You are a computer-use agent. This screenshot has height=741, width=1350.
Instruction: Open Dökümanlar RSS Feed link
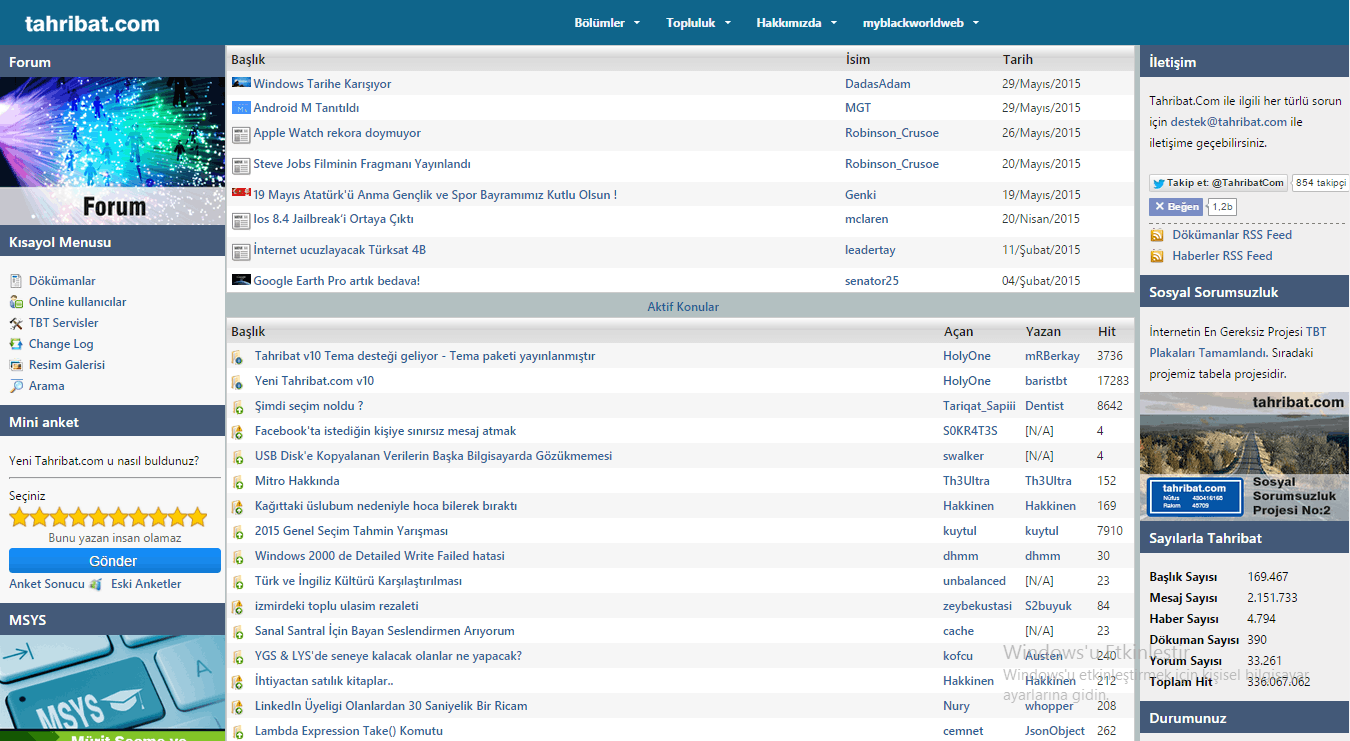click(1232, 235)
